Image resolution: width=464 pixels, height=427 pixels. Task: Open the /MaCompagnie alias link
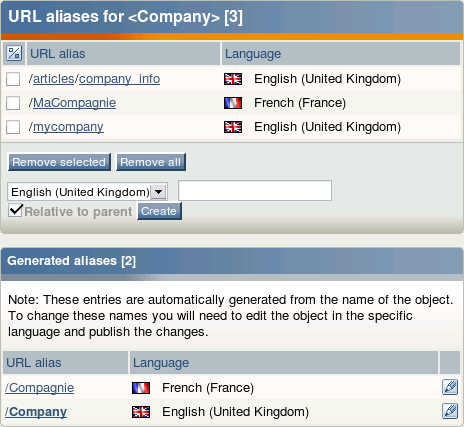coord(74,103)
